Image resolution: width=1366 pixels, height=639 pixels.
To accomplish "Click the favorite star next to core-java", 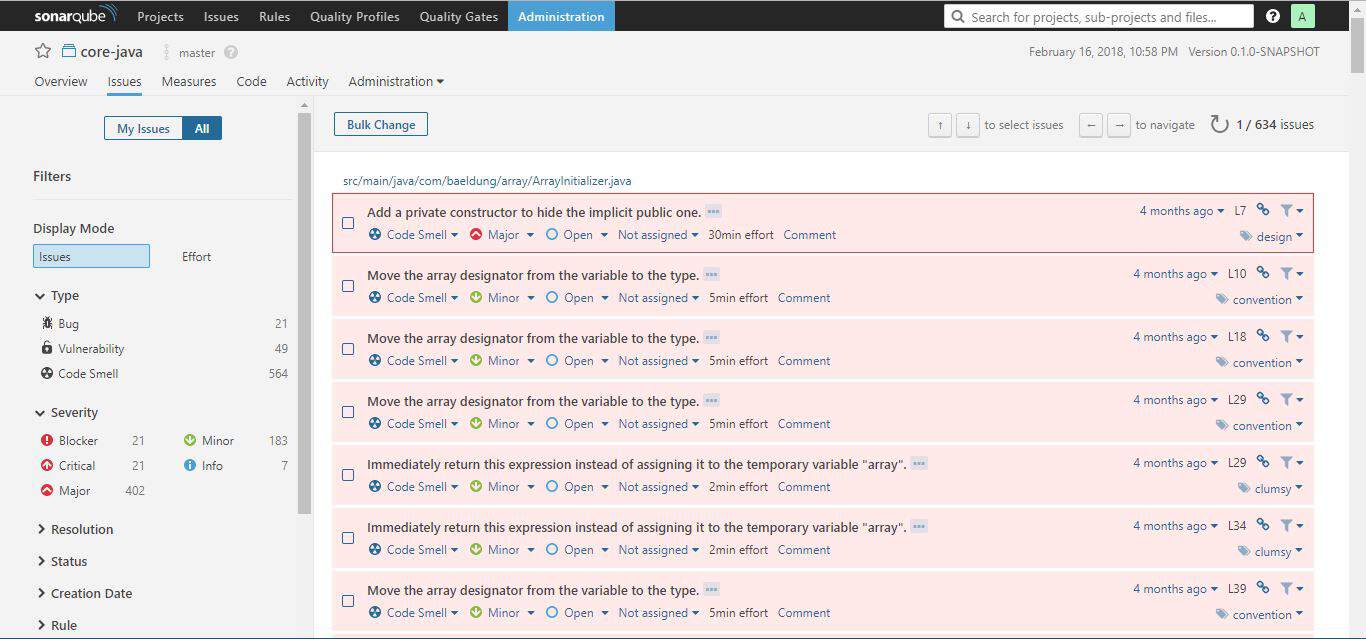I will pos(43,51).
